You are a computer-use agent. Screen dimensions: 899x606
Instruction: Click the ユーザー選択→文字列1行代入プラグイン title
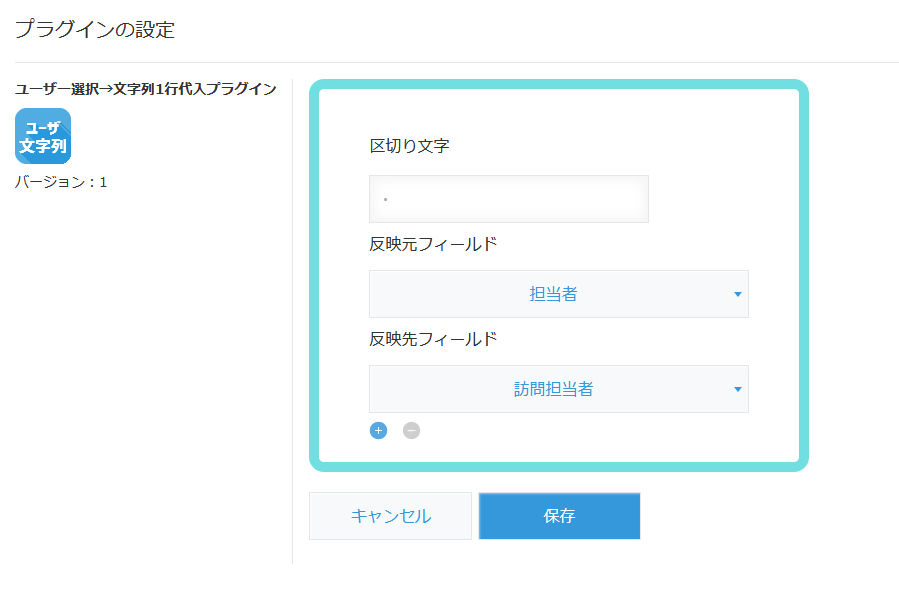(146, 89)
